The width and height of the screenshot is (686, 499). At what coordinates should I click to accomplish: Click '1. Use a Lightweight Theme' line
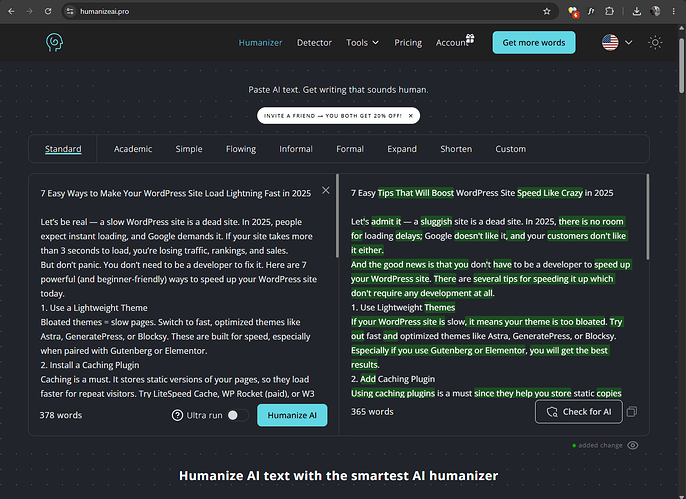94,308
